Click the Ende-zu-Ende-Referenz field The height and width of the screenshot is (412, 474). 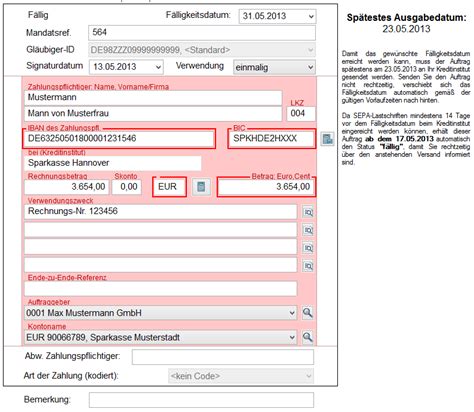point(161,289)
